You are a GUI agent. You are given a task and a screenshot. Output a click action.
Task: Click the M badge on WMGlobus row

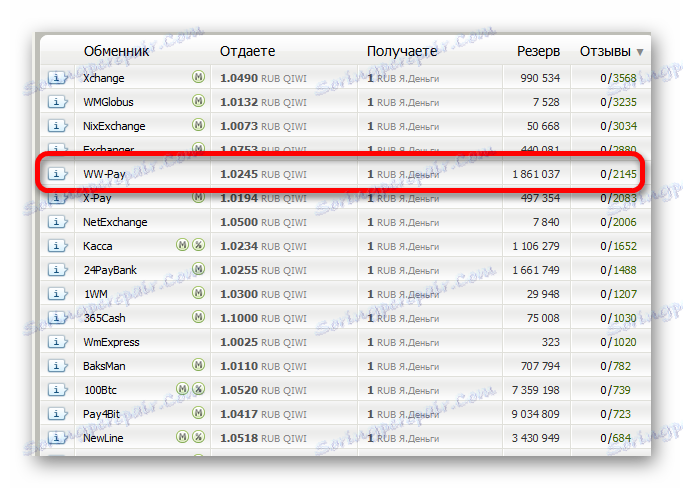click(198, 101)
